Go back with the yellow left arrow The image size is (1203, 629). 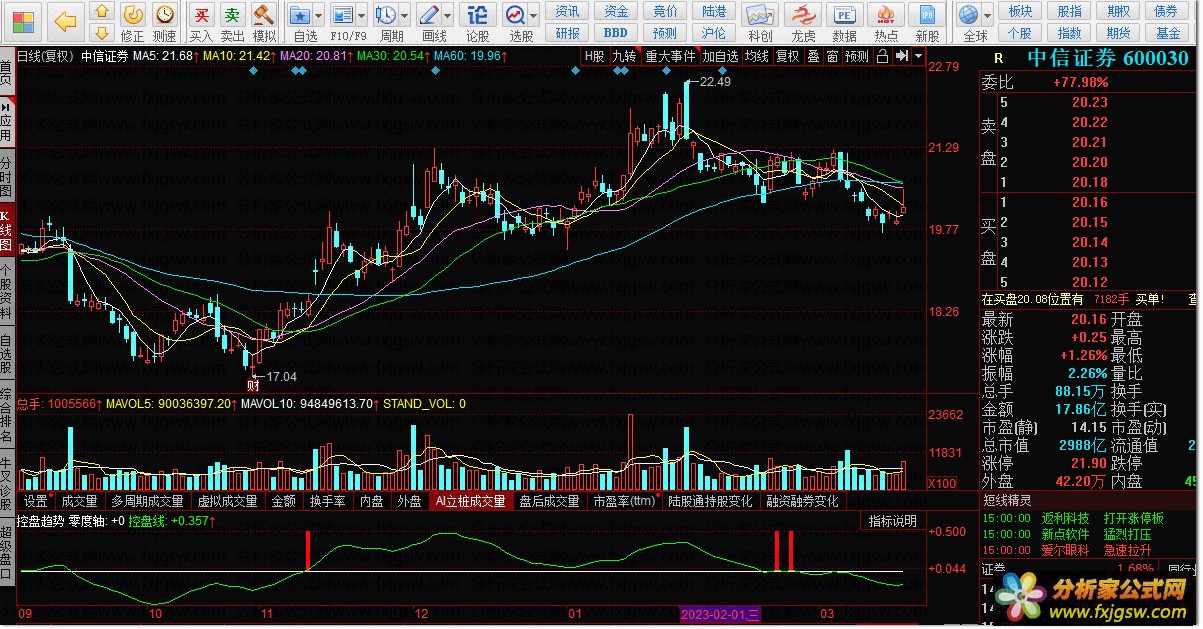(64, 20)
